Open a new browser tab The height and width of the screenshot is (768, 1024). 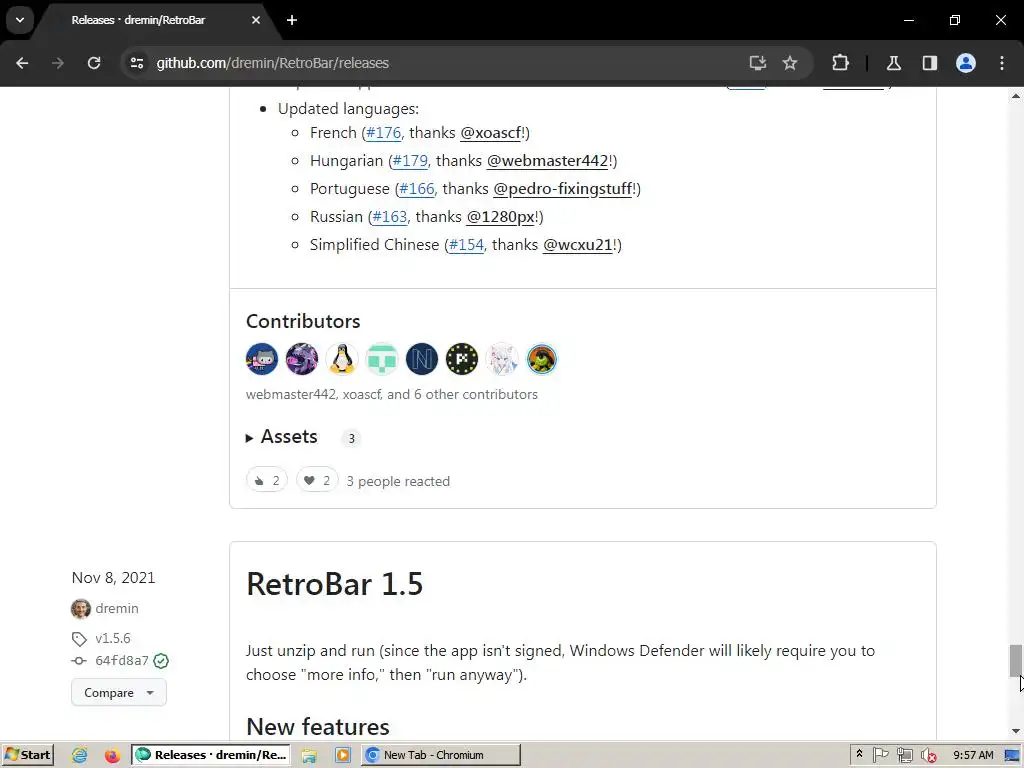[292, 20]
